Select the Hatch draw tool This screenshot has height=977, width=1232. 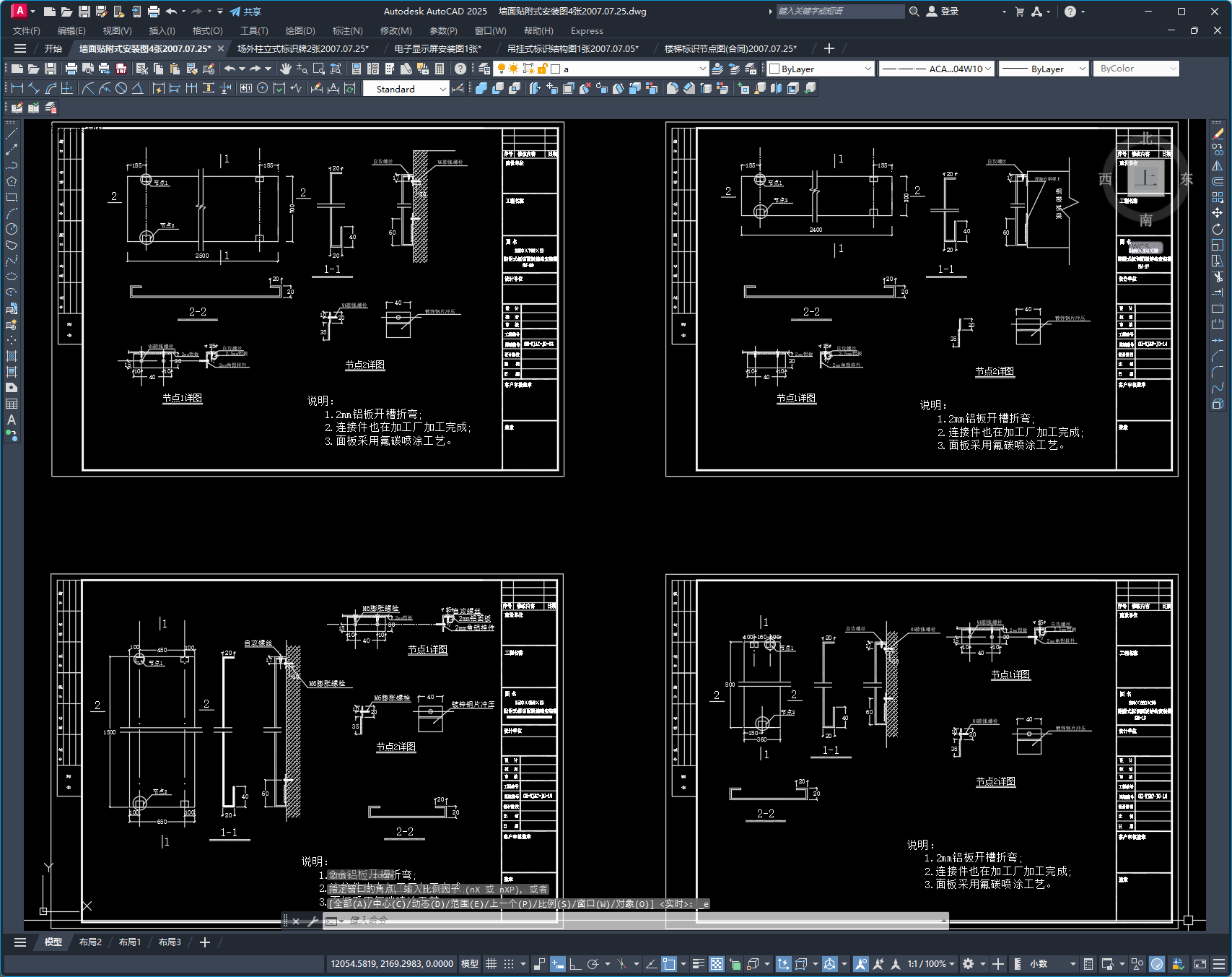[12, 356]
